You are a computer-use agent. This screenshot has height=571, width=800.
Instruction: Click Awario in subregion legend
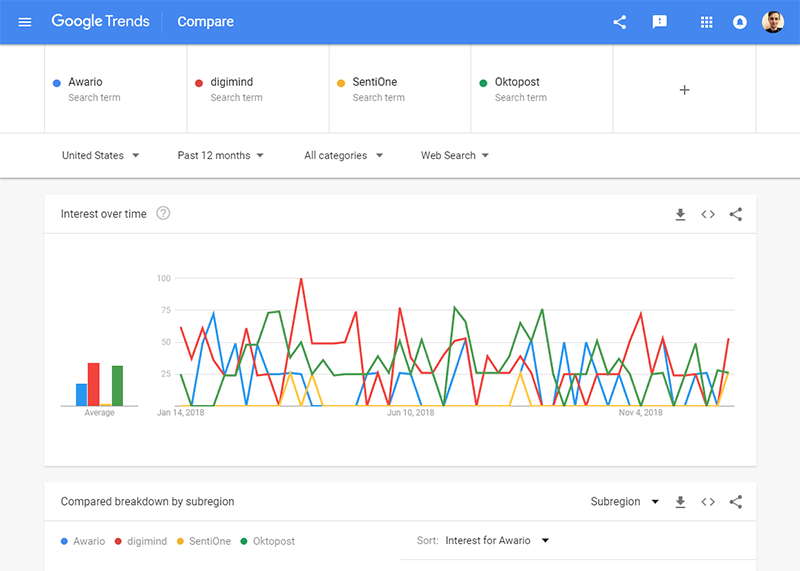point(83,541)
